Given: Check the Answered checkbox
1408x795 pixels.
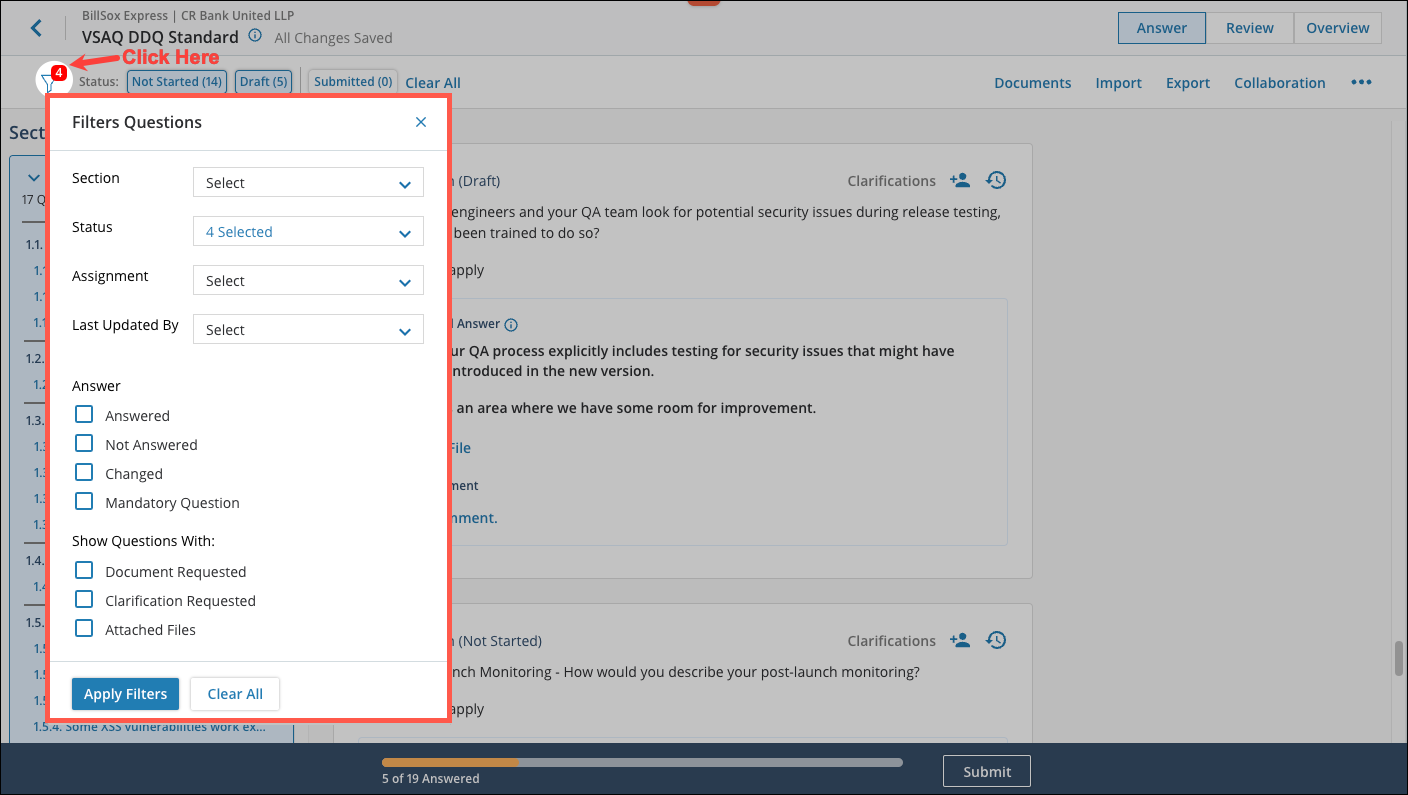Looking at the screenshot, I should 85,415.
